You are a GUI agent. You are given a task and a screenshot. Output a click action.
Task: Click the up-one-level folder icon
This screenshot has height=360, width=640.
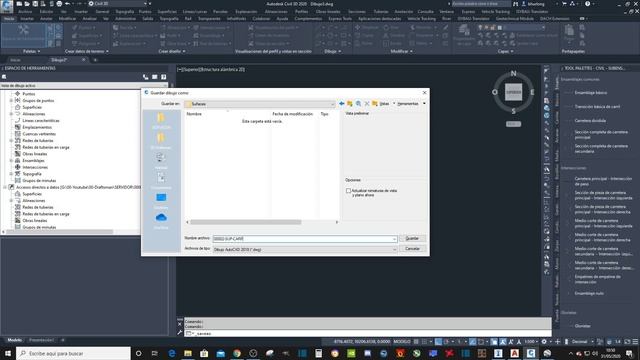click(x=350, y=104)
